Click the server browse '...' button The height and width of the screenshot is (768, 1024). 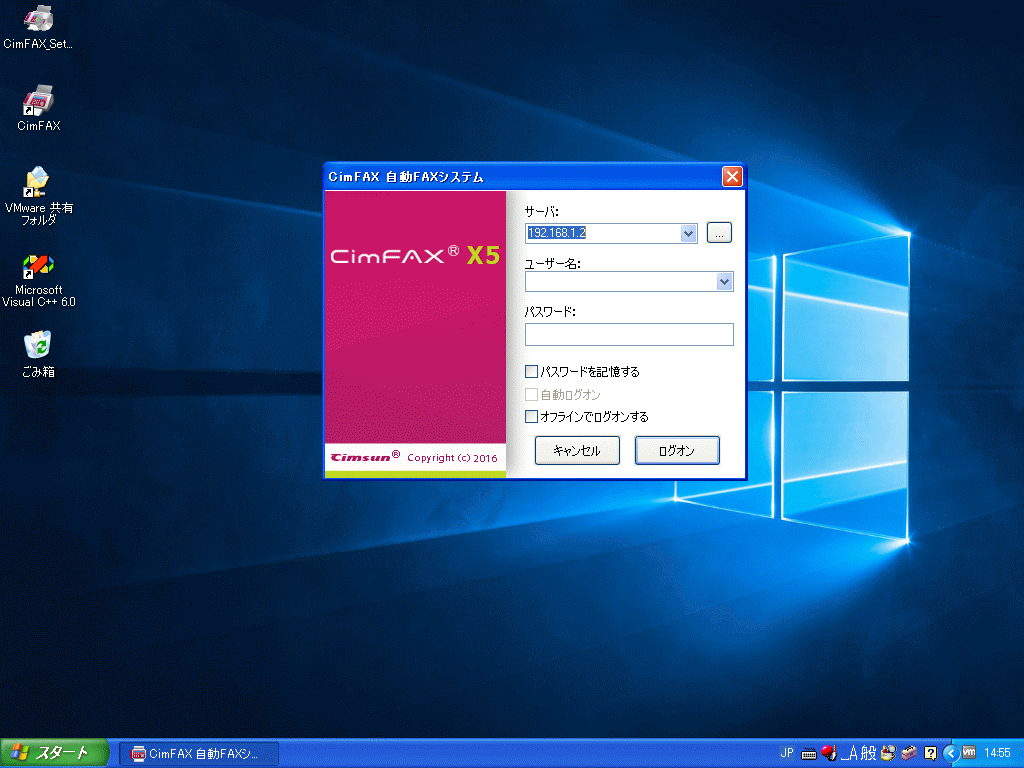tap(719, 232)
